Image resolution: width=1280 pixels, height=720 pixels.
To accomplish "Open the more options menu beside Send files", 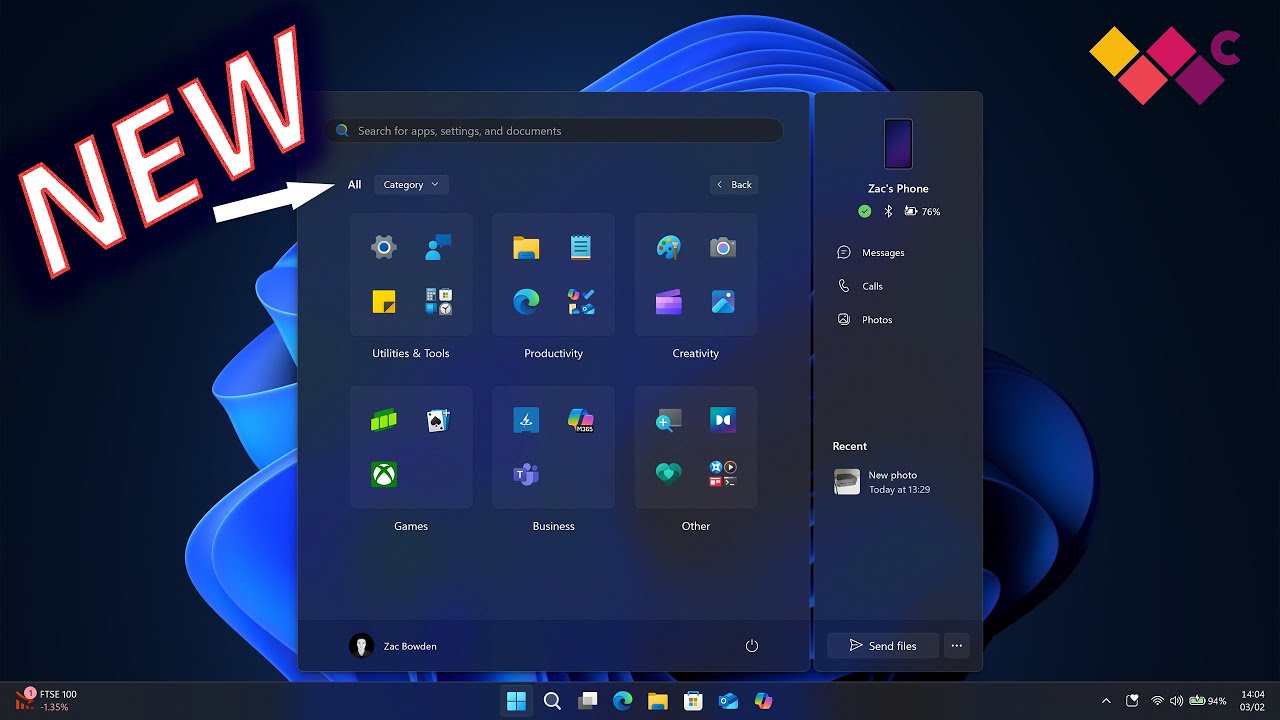I will click(956, 645).
